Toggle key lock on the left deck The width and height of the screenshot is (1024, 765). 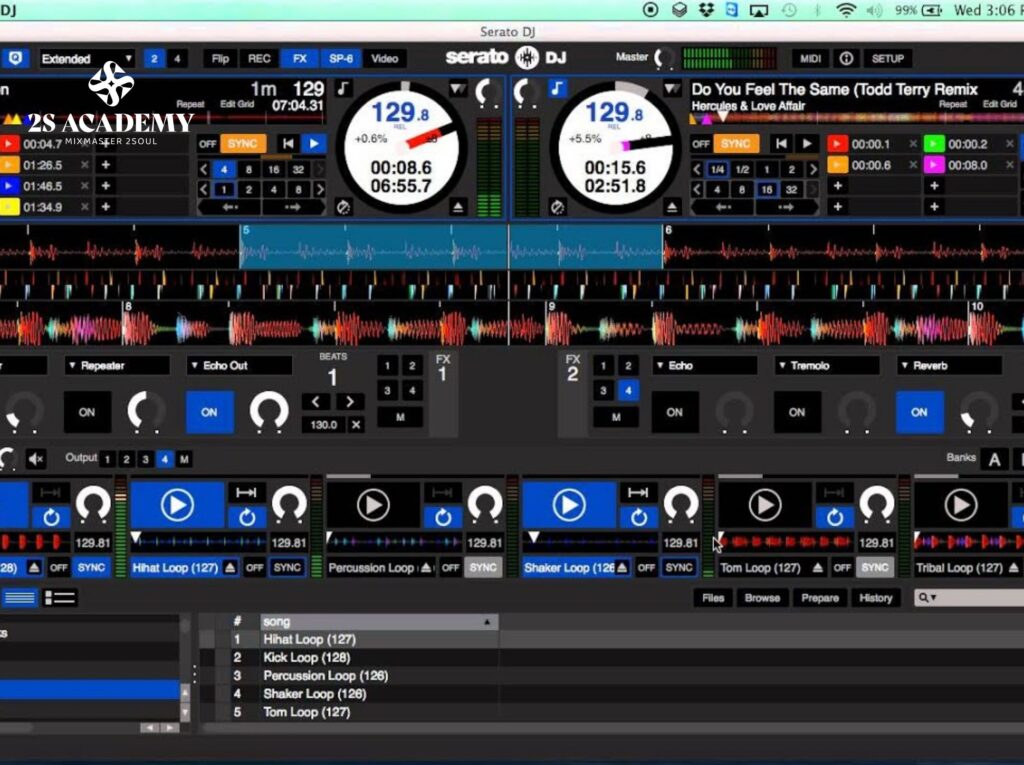pos(344,88)
